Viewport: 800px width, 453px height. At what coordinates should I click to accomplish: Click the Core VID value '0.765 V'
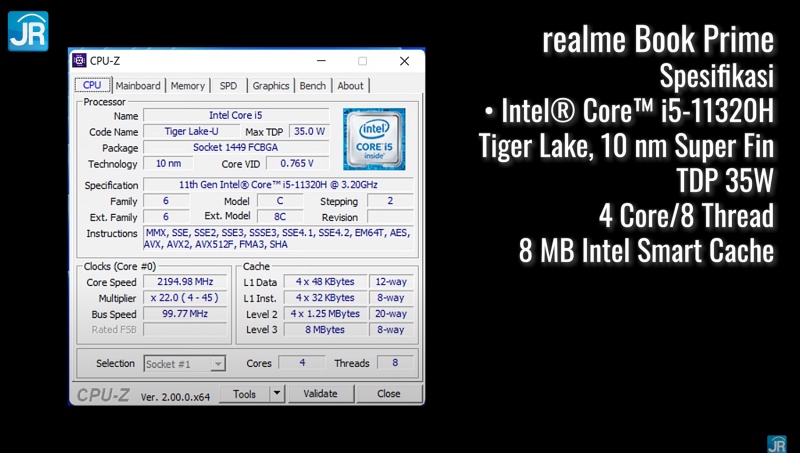[x=297, y=163]
